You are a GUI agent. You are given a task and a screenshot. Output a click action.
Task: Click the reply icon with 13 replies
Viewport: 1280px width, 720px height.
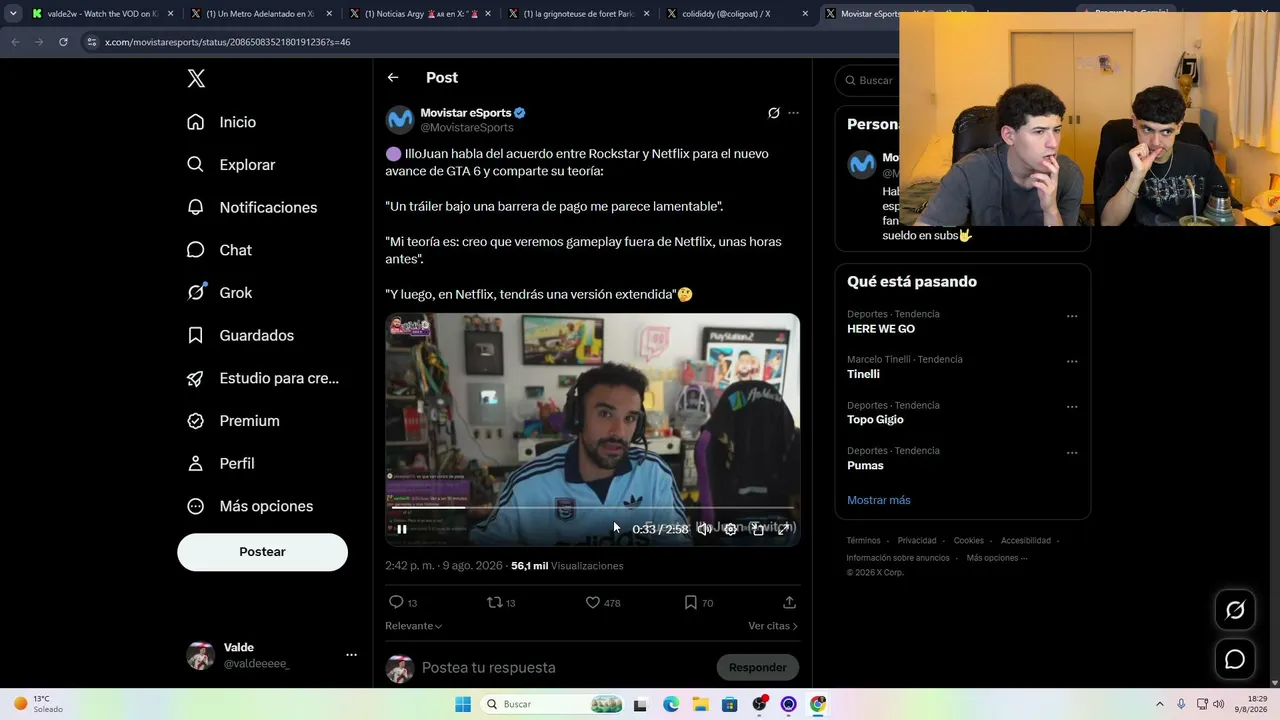pos(402,602)
